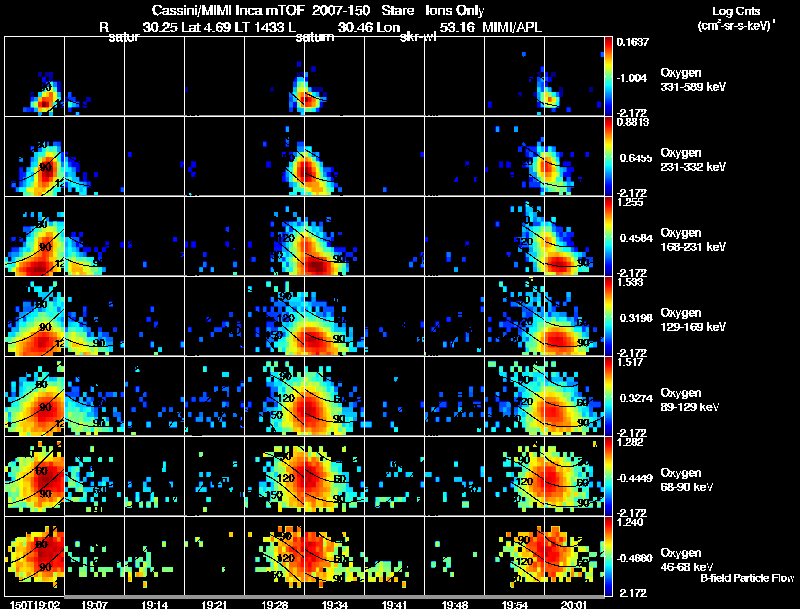Click the '1.282' colorbar maximum value

[x=630, y=442]
